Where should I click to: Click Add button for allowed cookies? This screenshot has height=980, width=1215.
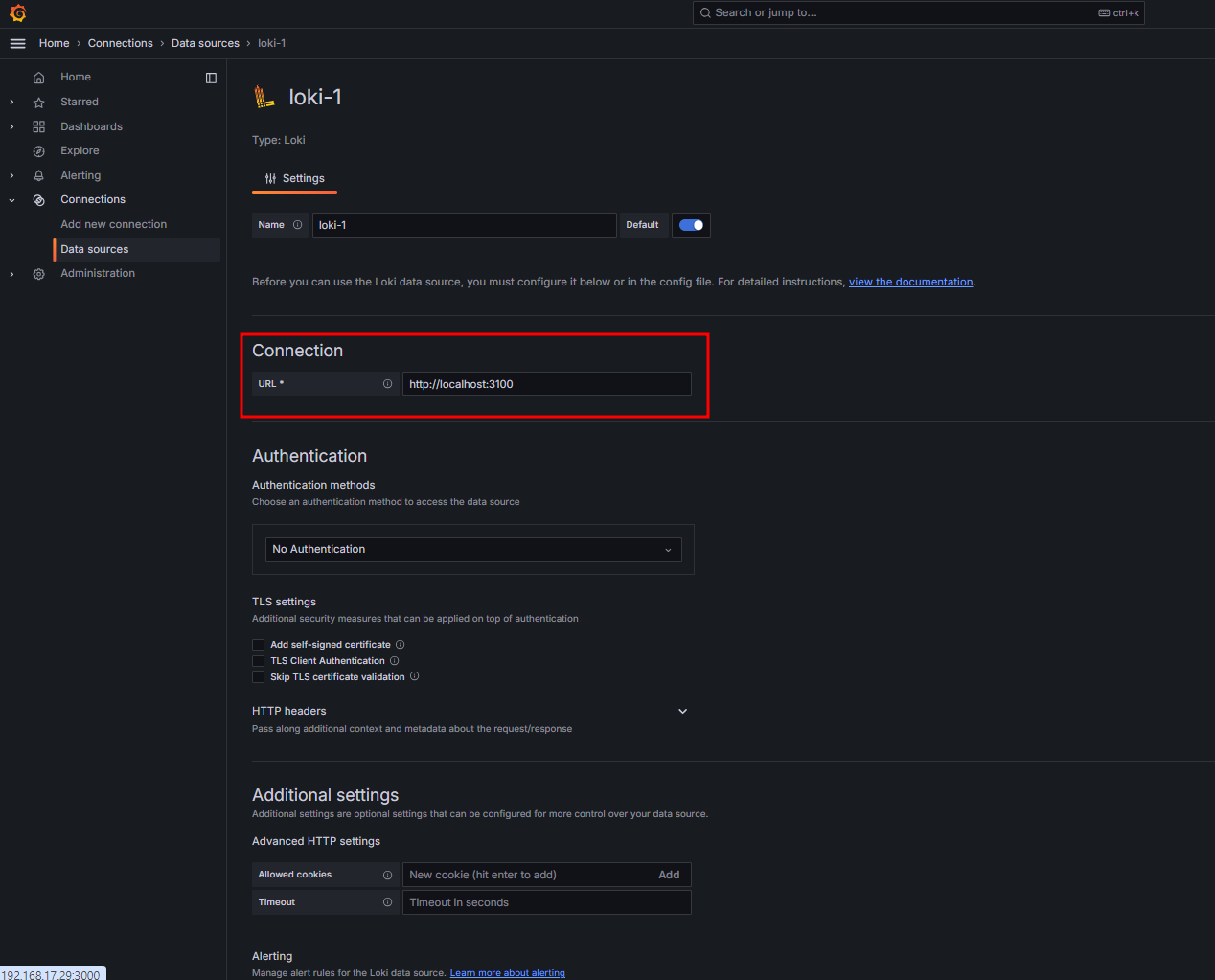pyautogui.click(x=669, y=876)
